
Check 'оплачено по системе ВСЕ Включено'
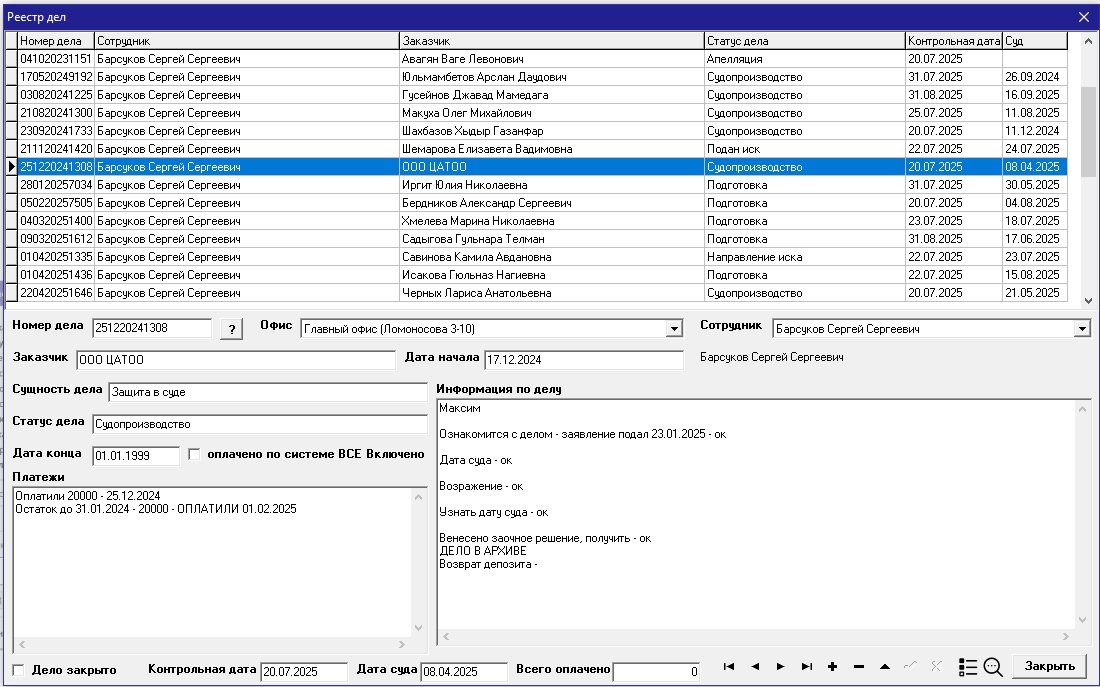[x=194, y=454]
